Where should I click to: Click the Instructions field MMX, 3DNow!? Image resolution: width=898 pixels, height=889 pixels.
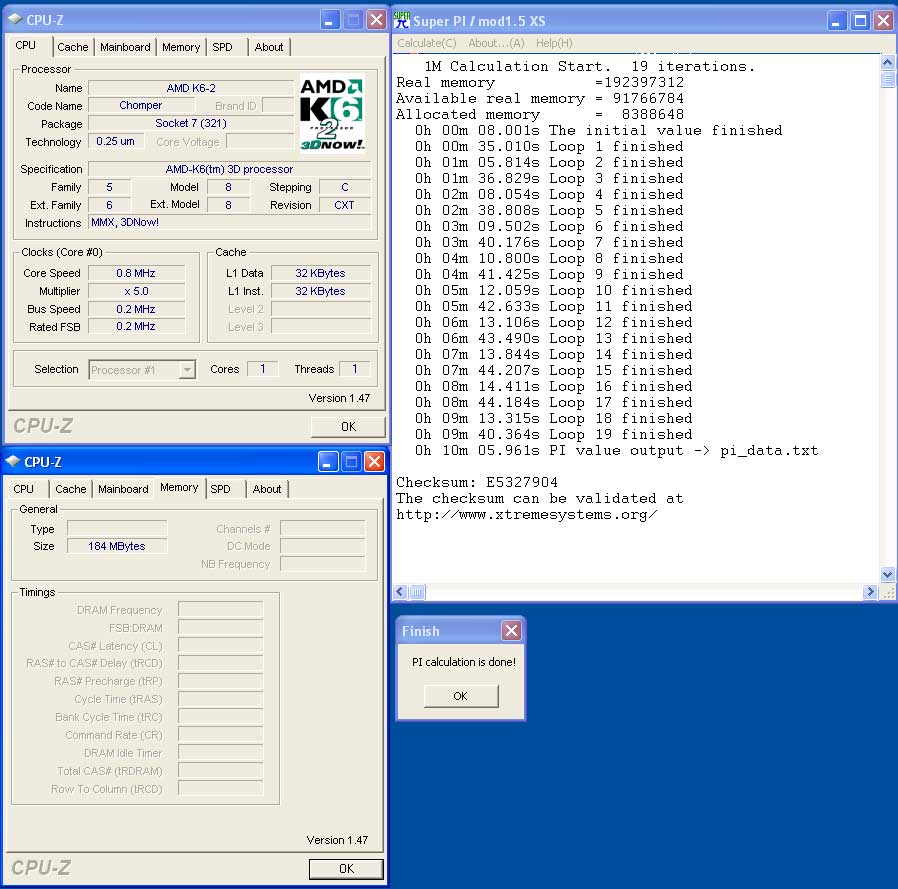(x=229, y=222)
